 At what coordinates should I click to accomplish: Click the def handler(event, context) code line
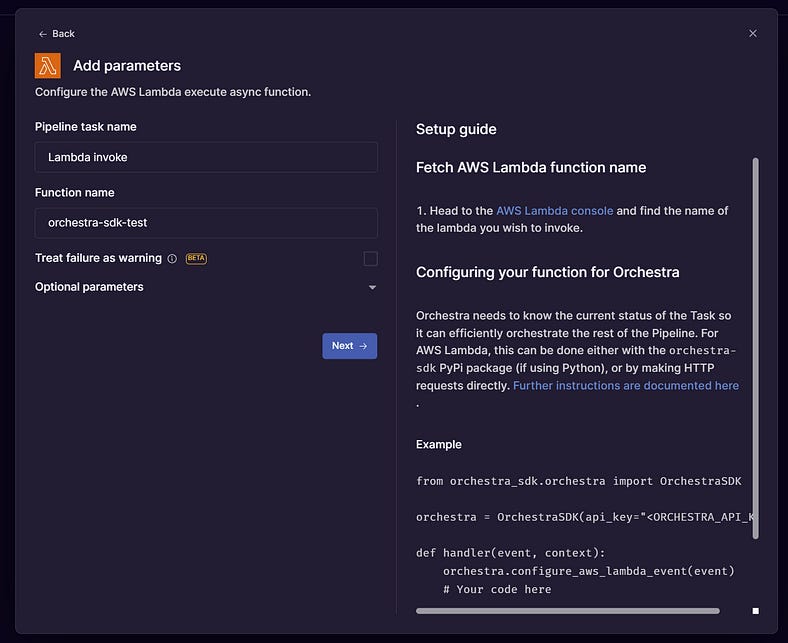[511, 553]
